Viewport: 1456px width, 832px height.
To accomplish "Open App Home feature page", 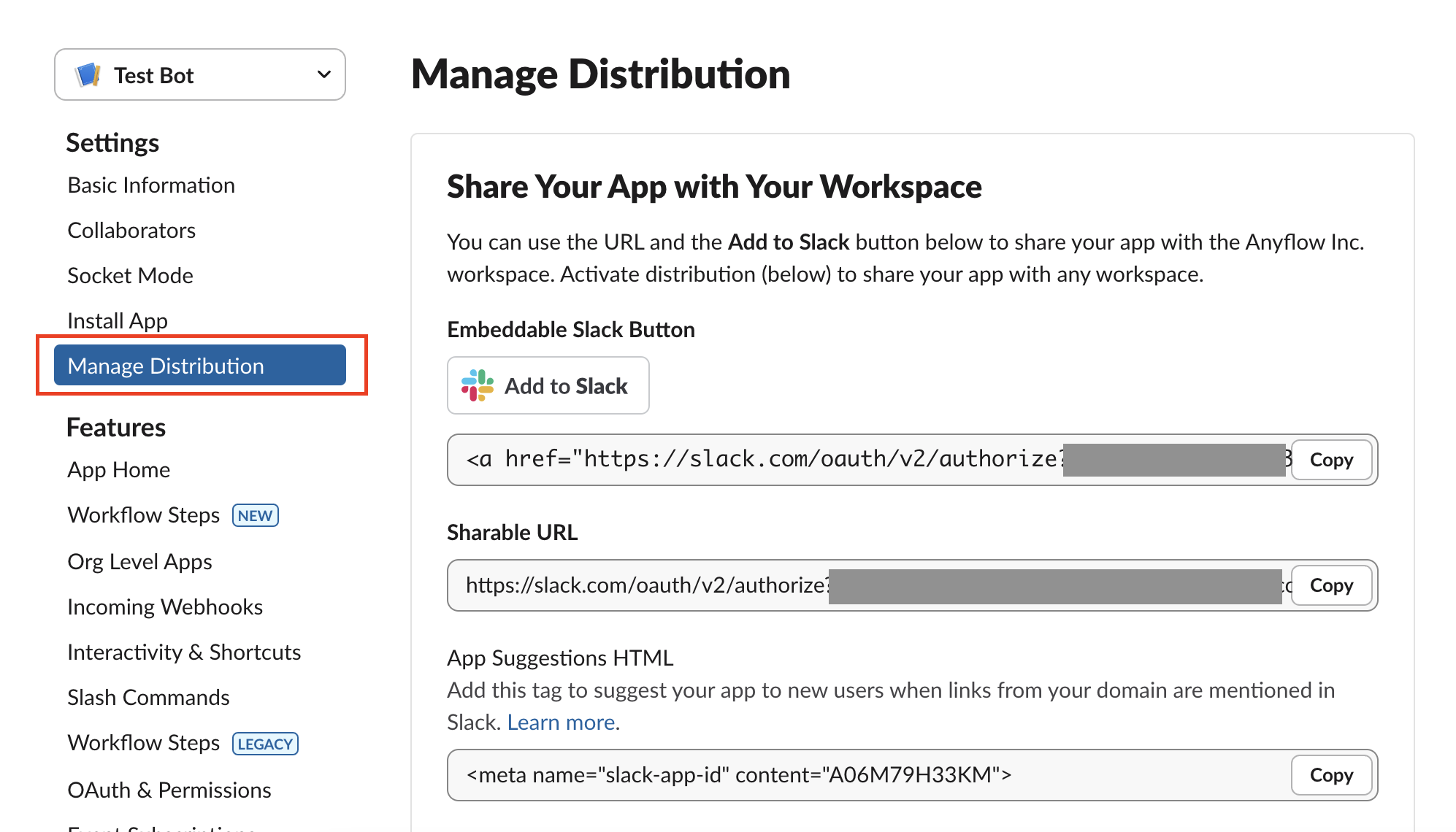I will point(118,470).
